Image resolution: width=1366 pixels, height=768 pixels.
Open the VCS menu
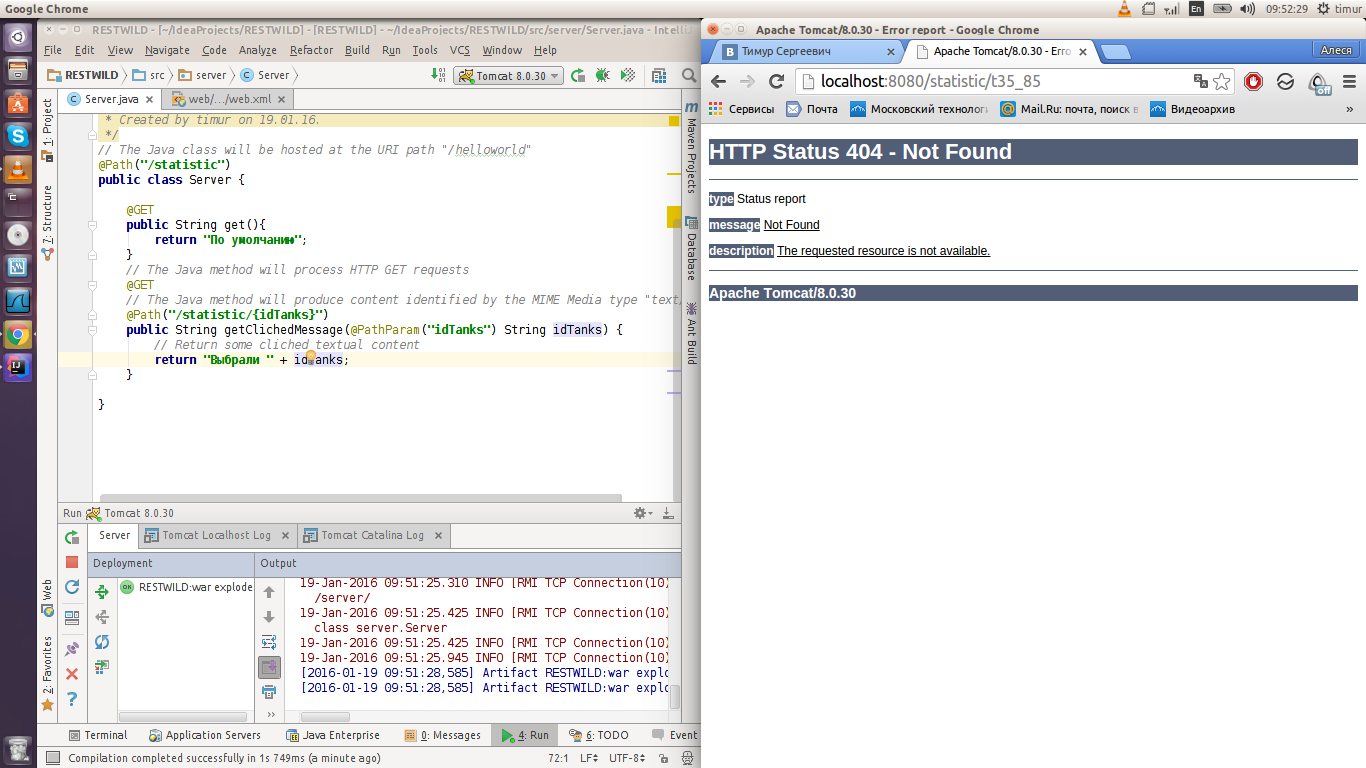pos(459,50)
